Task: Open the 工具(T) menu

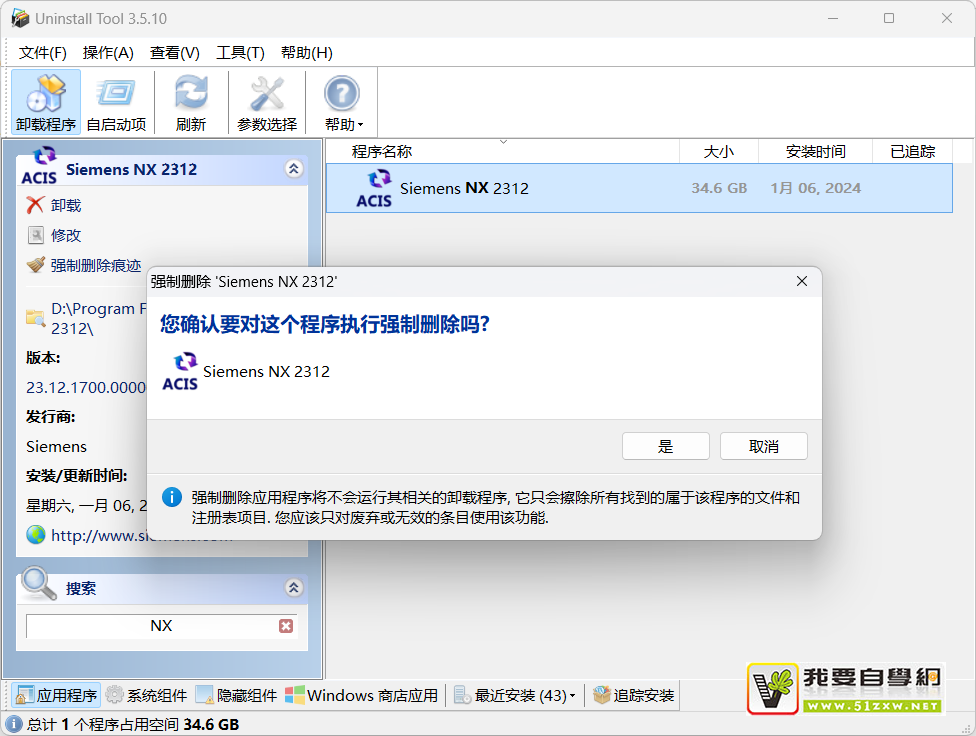Action: coord(240,53)
